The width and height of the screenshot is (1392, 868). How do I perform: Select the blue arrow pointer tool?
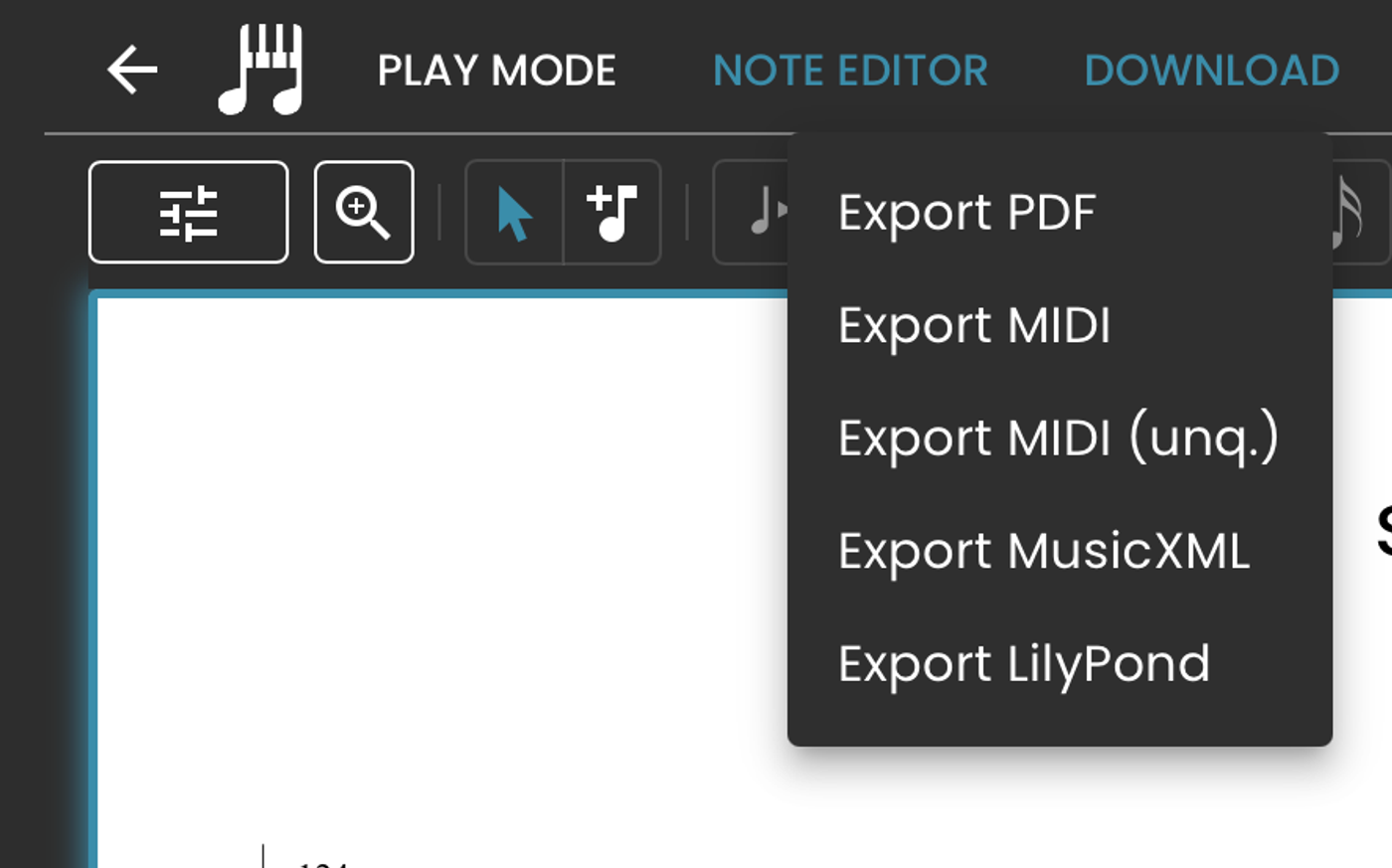coord(514,213)
